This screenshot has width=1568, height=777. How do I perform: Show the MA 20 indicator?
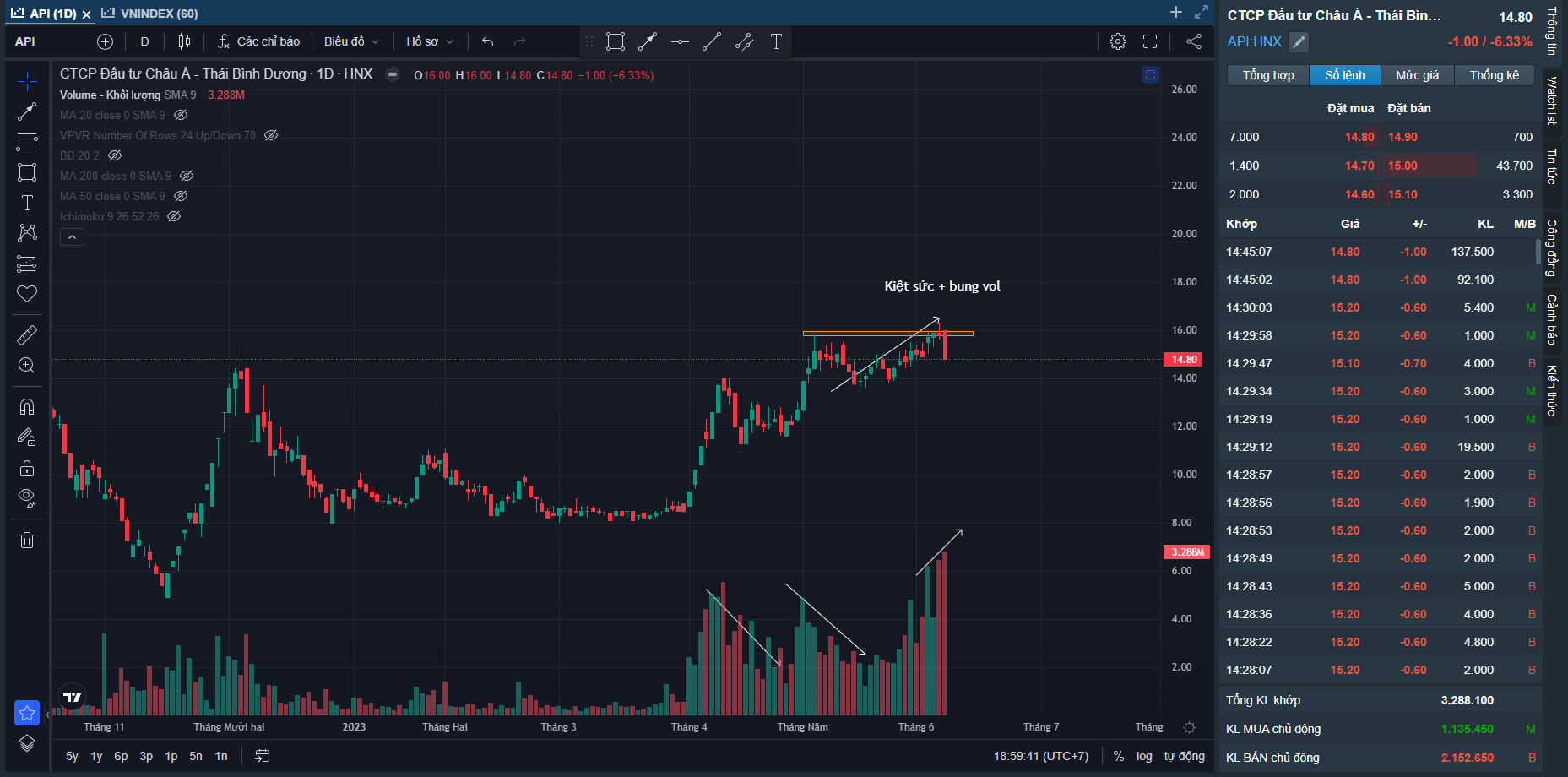[181, 115]
